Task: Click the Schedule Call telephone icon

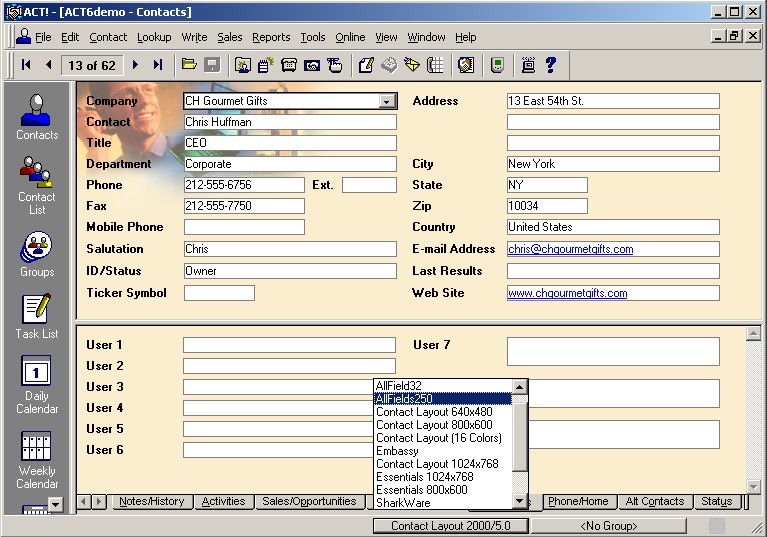Action: click(x=289, y=65)
